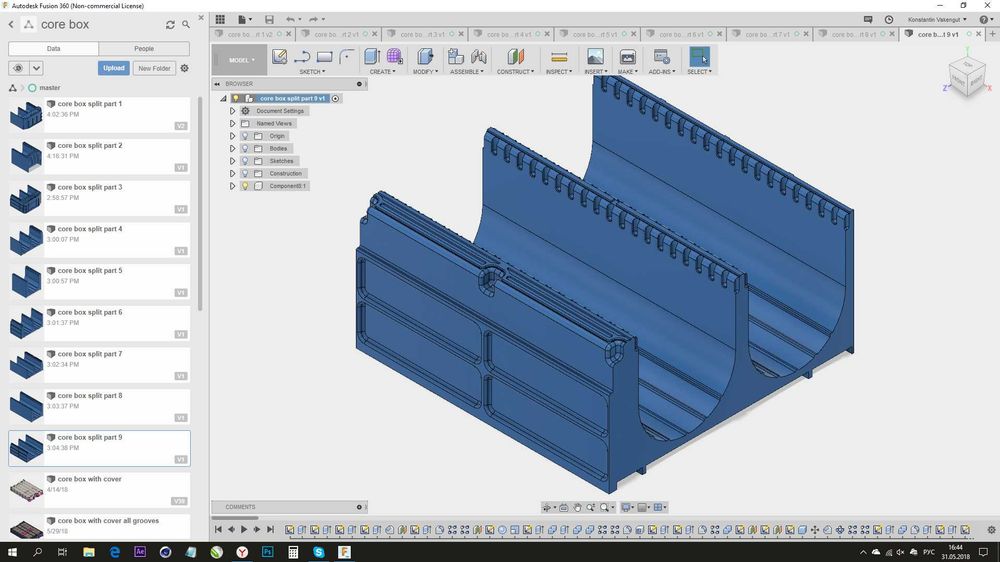Viewport: 1000px width, 562px height.
Task: Toggle root component visibility bulb
Action: (236, 98)
